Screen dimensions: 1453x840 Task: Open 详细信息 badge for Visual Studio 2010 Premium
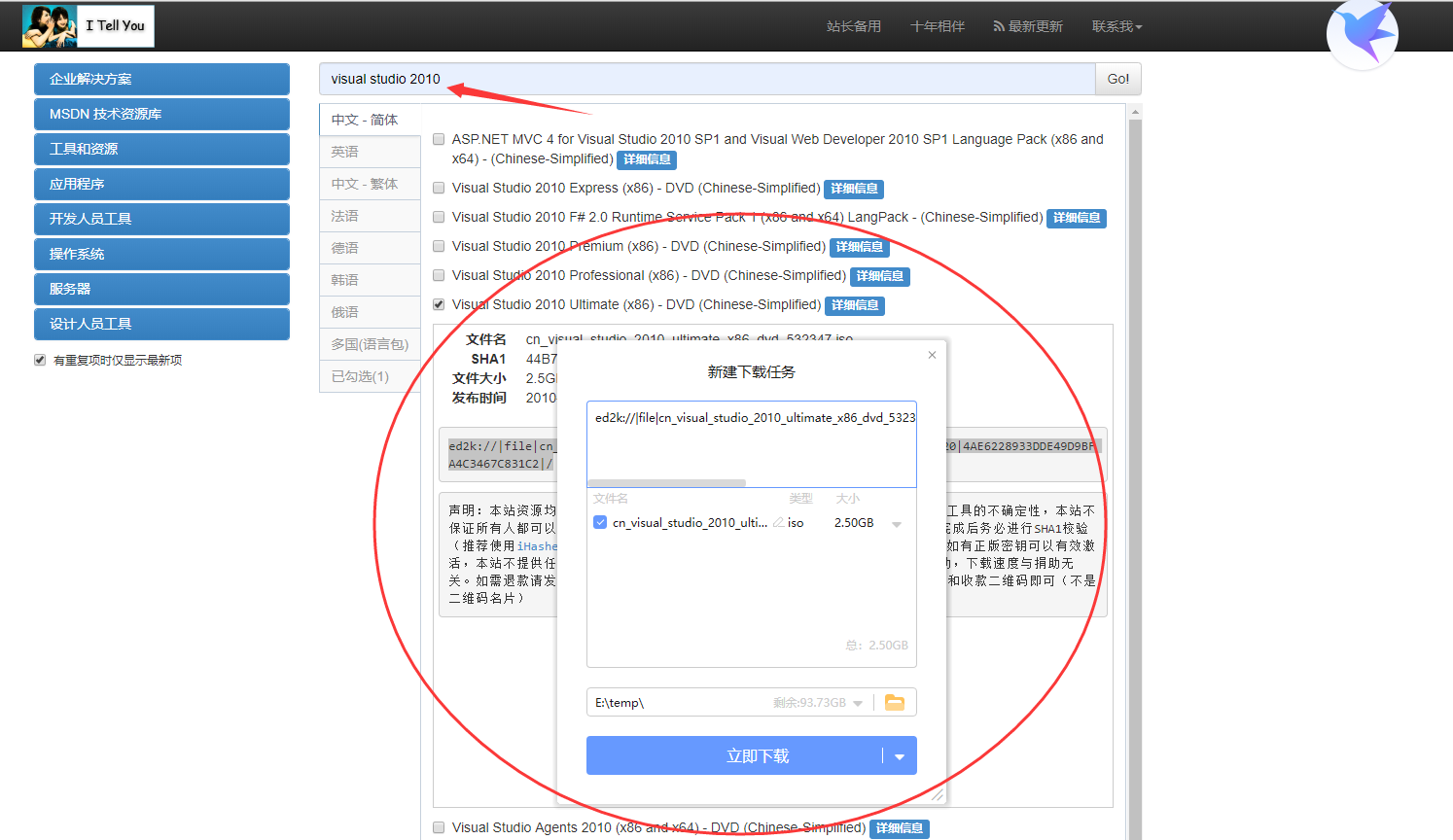click(x=860, y=247)
